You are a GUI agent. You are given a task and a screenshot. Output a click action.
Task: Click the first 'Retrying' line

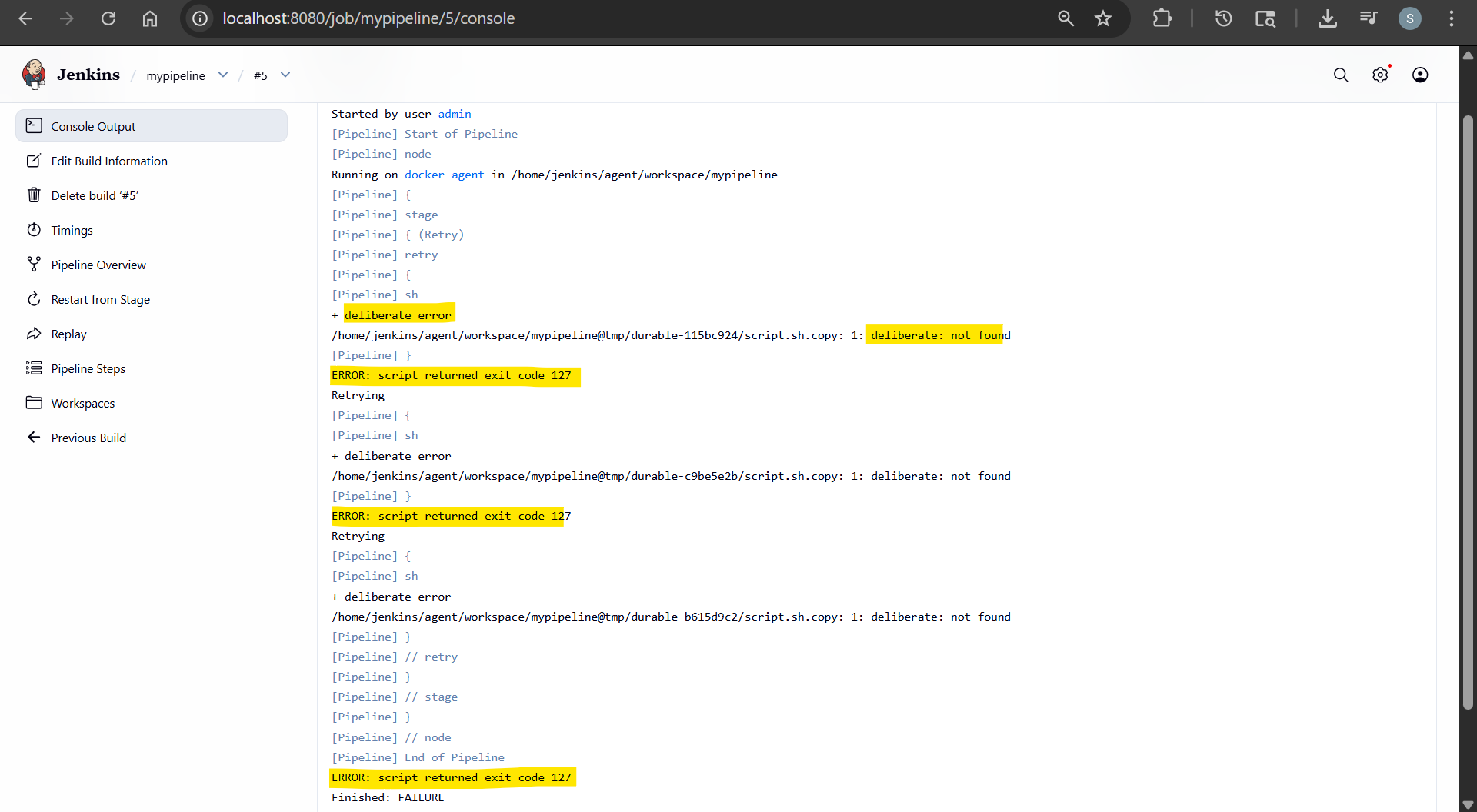(358, 395)
